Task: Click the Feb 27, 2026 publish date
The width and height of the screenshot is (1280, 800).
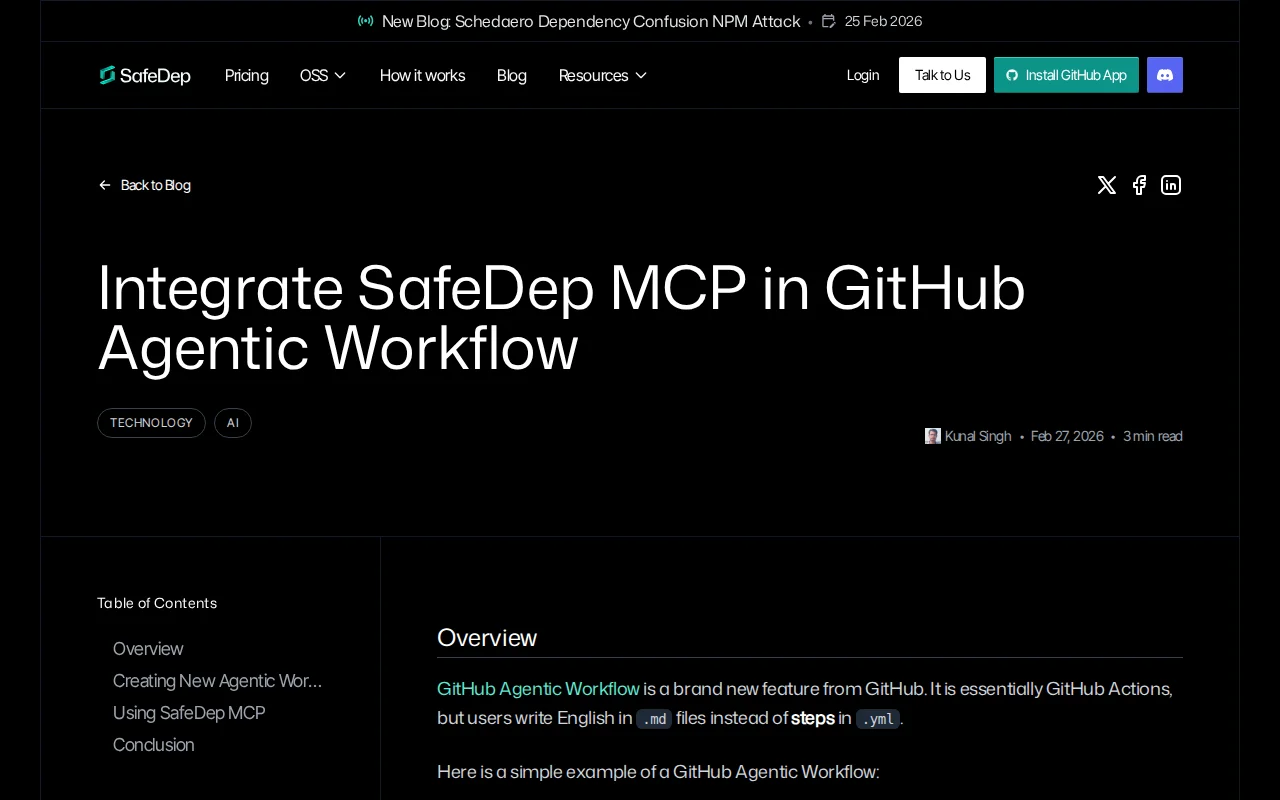Action: (1067, 436)
